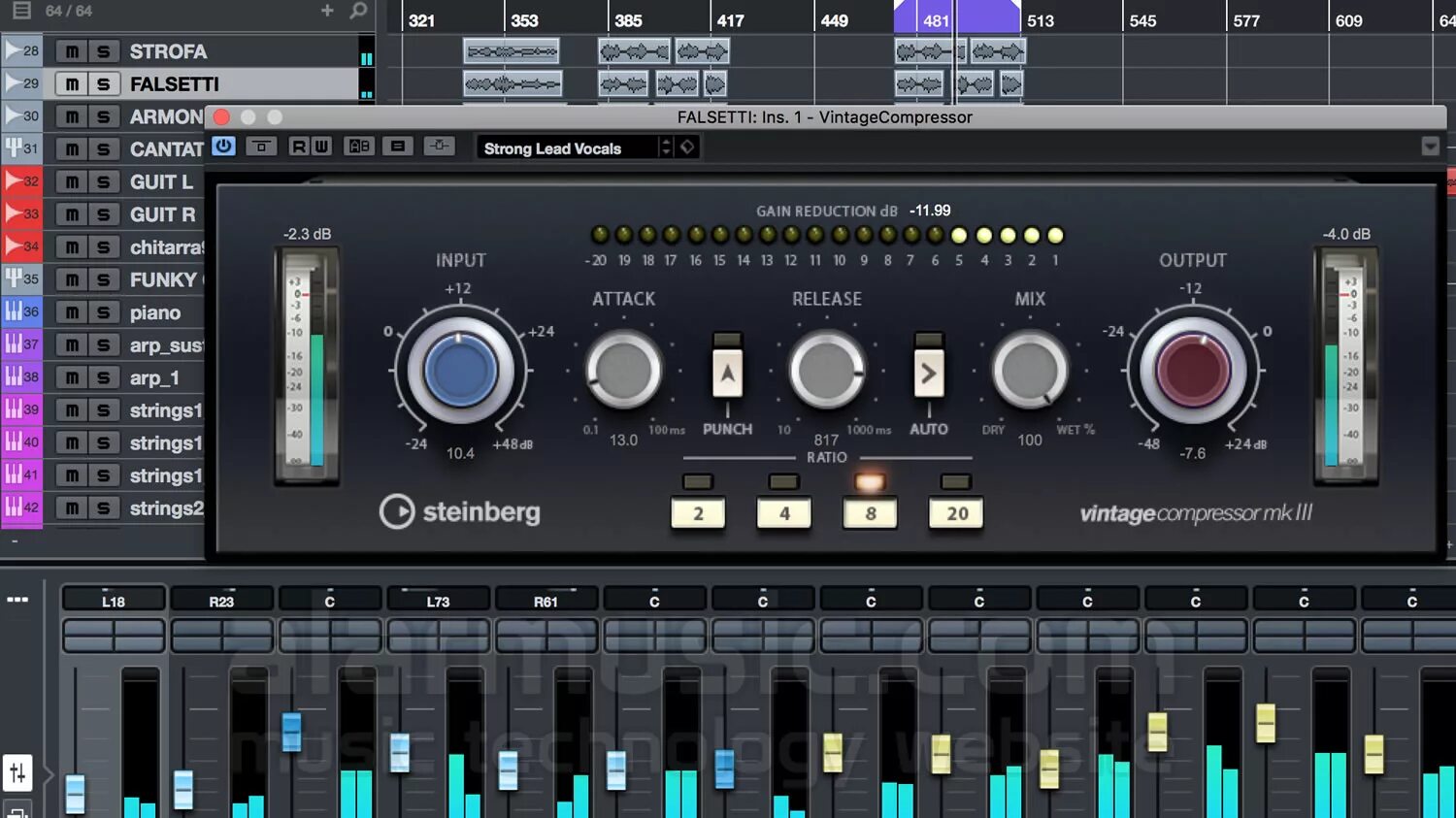Switch between A/B settings in plugin header

359,147
